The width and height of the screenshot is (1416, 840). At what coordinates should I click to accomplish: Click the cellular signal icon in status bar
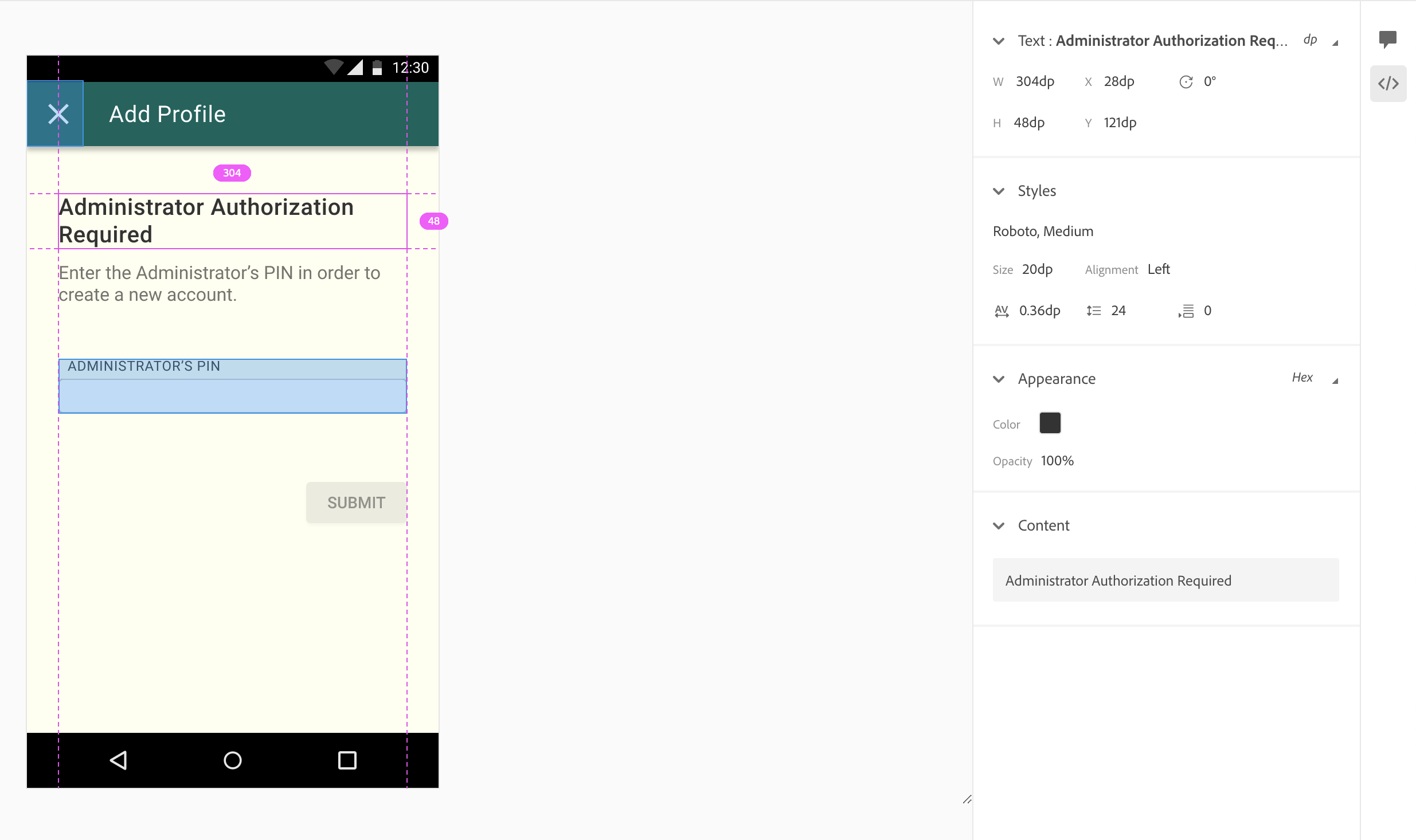tap(355, 67)
